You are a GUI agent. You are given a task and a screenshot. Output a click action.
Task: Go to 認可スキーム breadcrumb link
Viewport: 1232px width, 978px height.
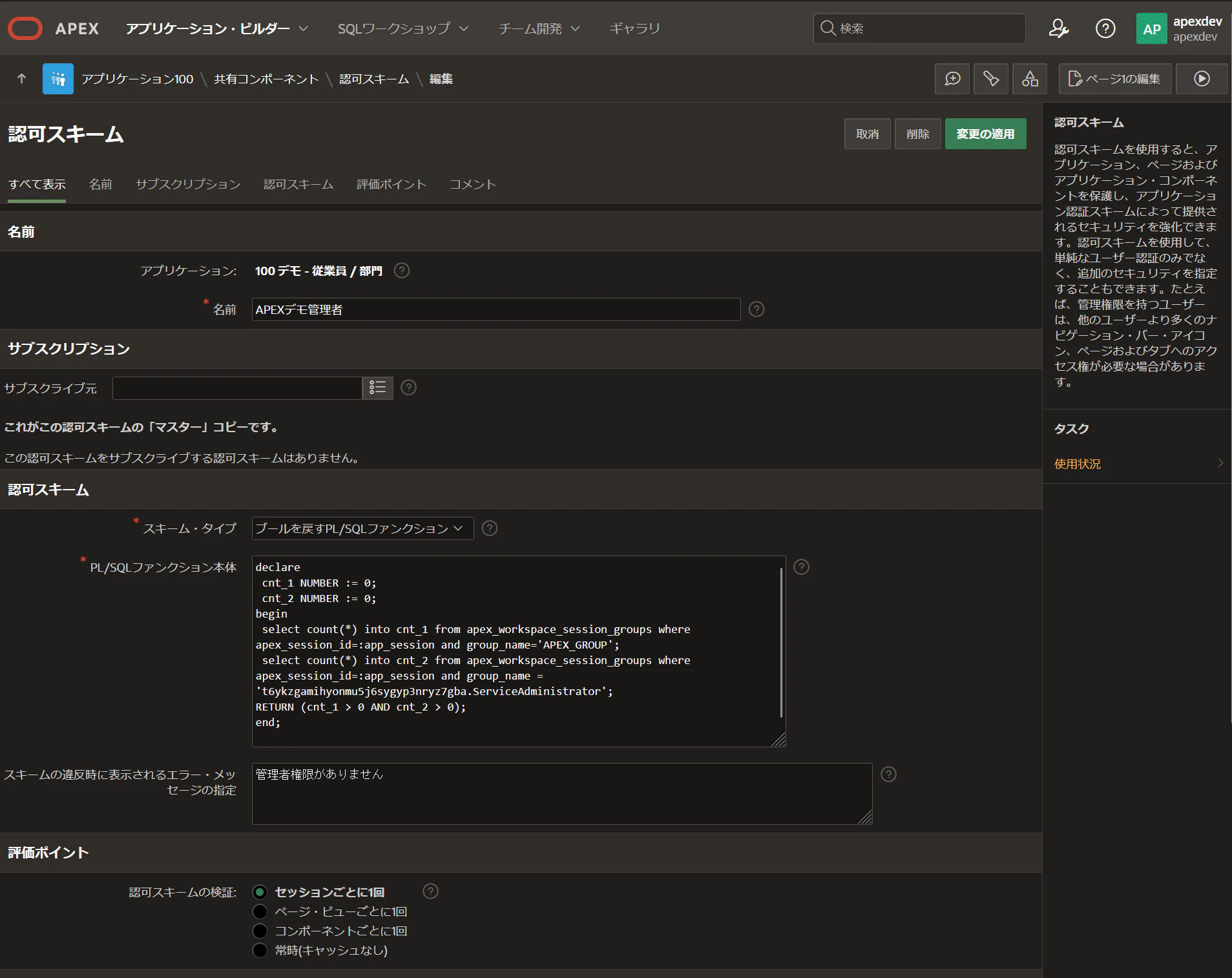(x=374, y=79)
